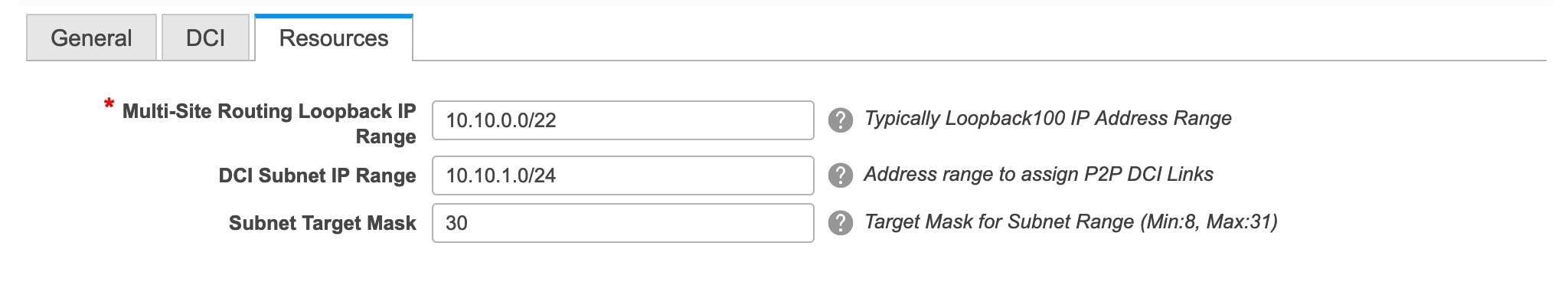1568x282 pixels.
Task: Click the 10.10.0.0/22 value text
Action: coord(501,120)
